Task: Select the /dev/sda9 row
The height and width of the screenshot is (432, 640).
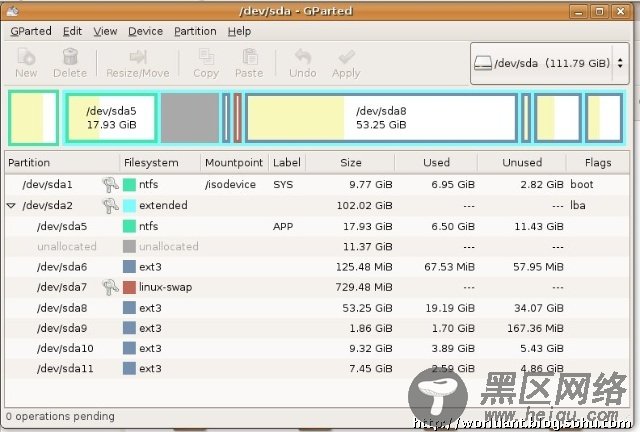Action: tap(317, 328)
